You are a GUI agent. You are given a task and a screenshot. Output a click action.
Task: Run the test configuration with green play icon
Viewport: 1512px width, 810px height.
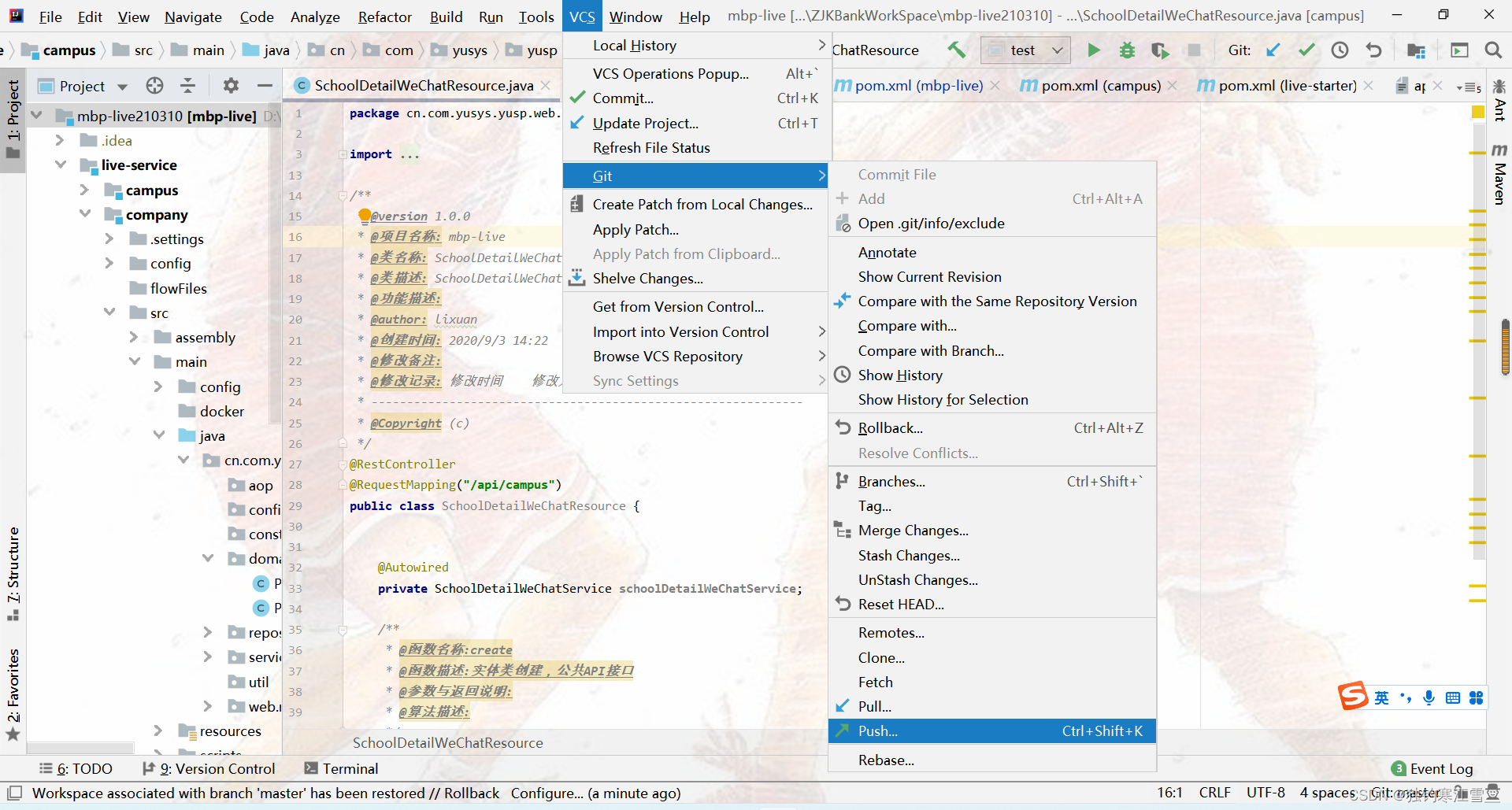pyautogui.click(x=1093, y=50)
